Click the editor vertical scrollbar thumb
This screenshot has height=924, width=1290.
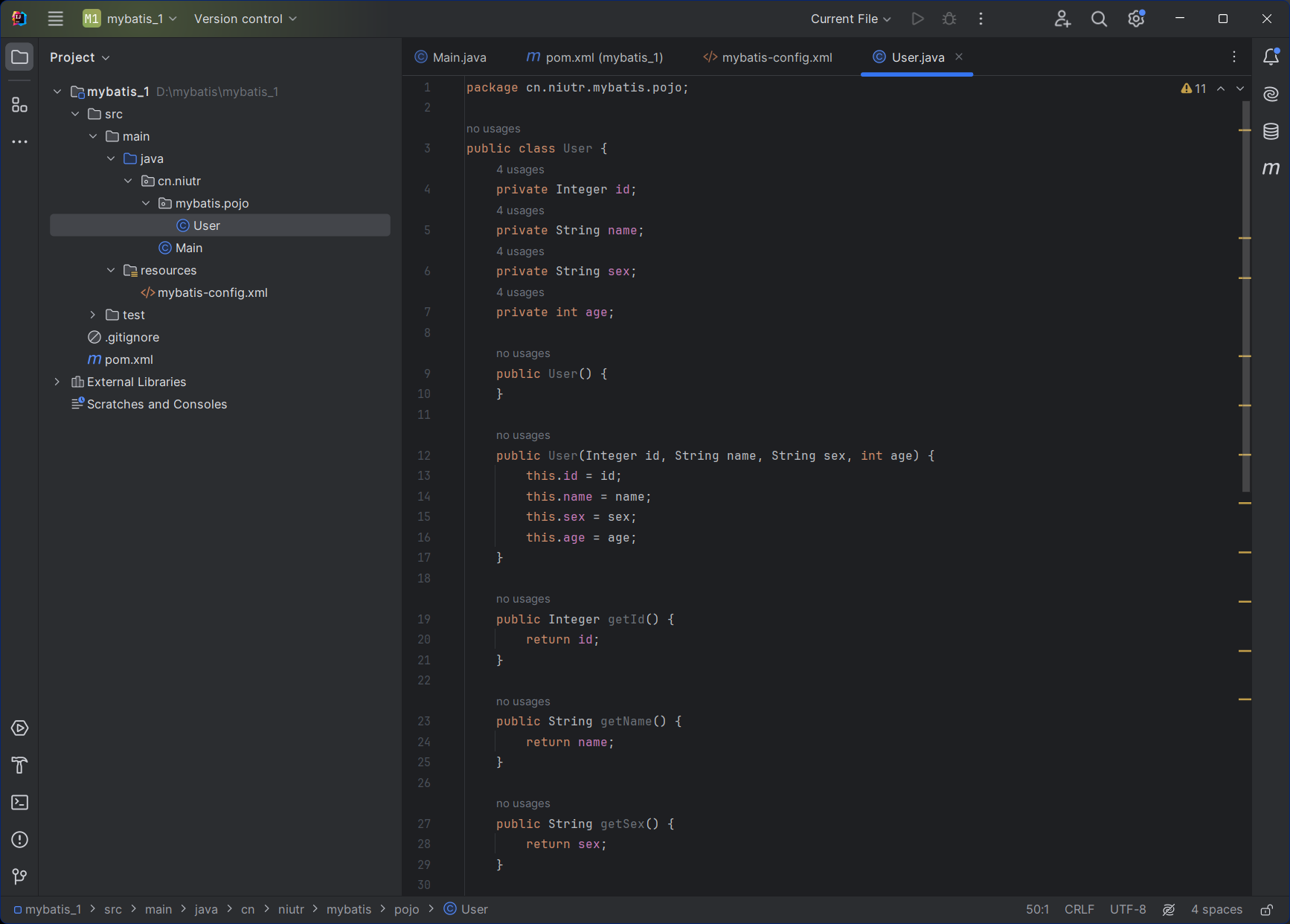click(x=1245, y=298)
